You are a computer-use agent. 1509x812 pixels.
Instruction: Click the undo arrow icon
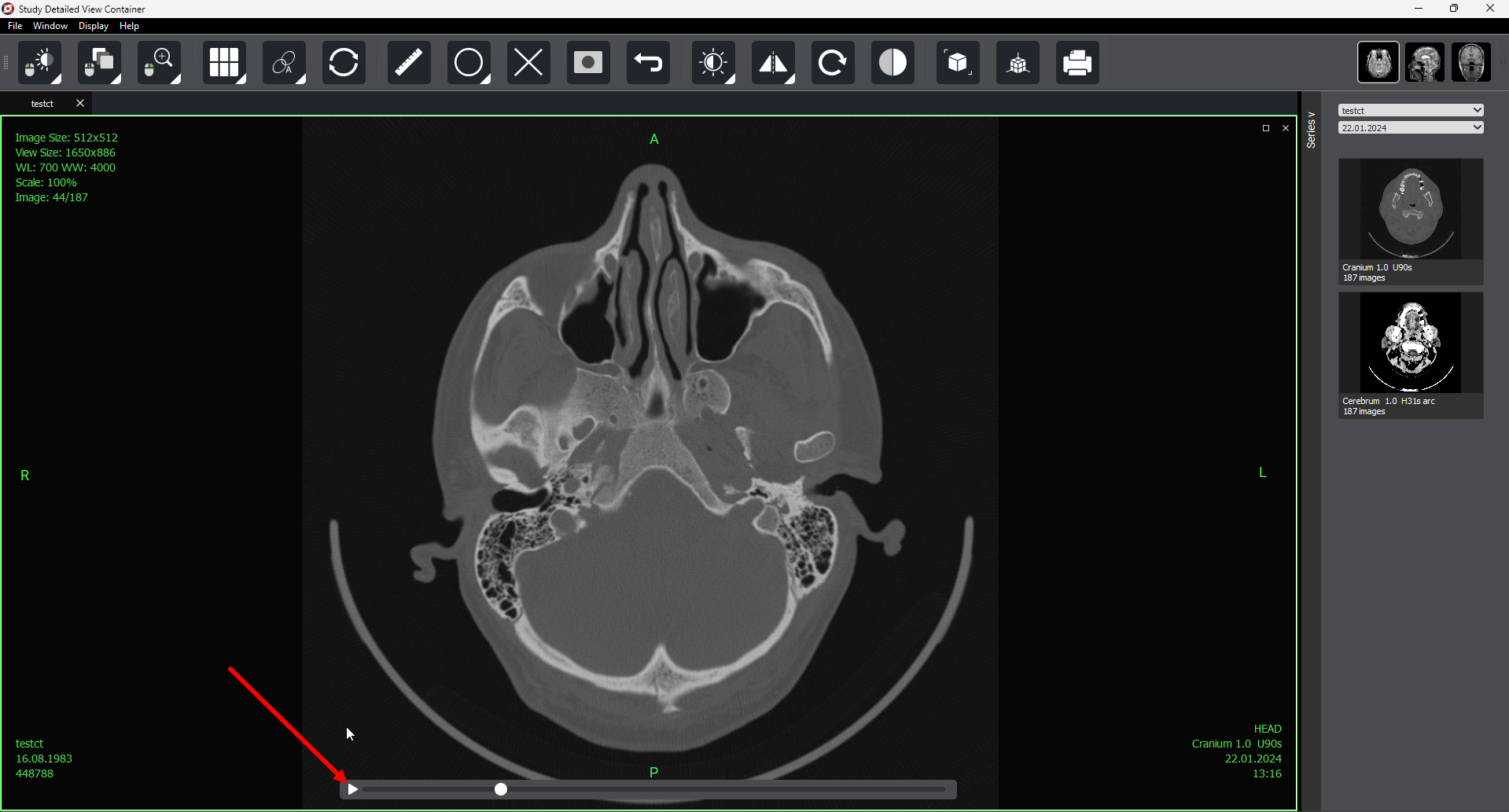(x=648, y=63)
